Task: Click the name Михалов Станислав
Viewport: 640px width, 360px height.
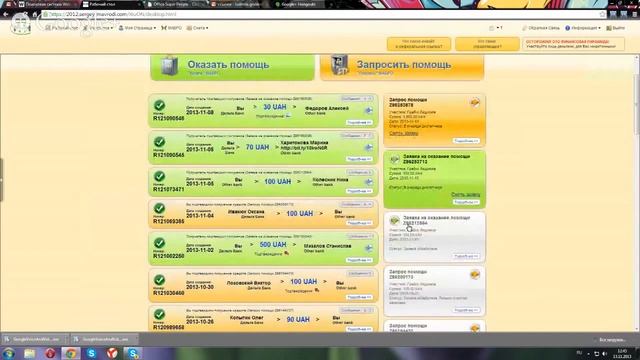Action: tap(327, 246)
